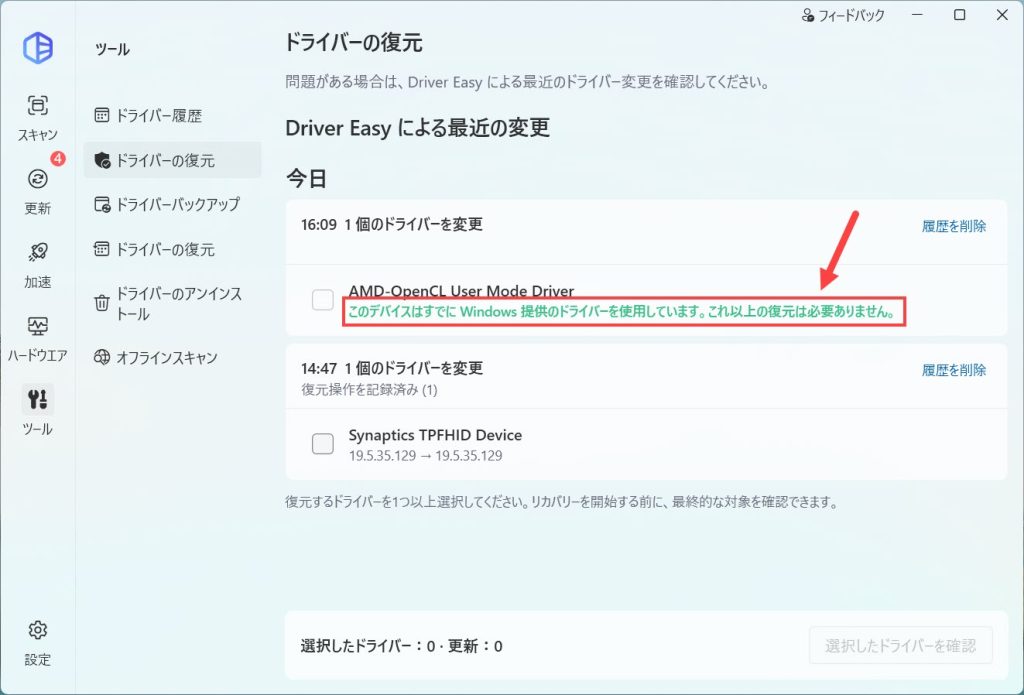The height and width of the screenshot is (695, 1024).
Task: Click the red 4 update badge
Action: [x=58, y=158]
